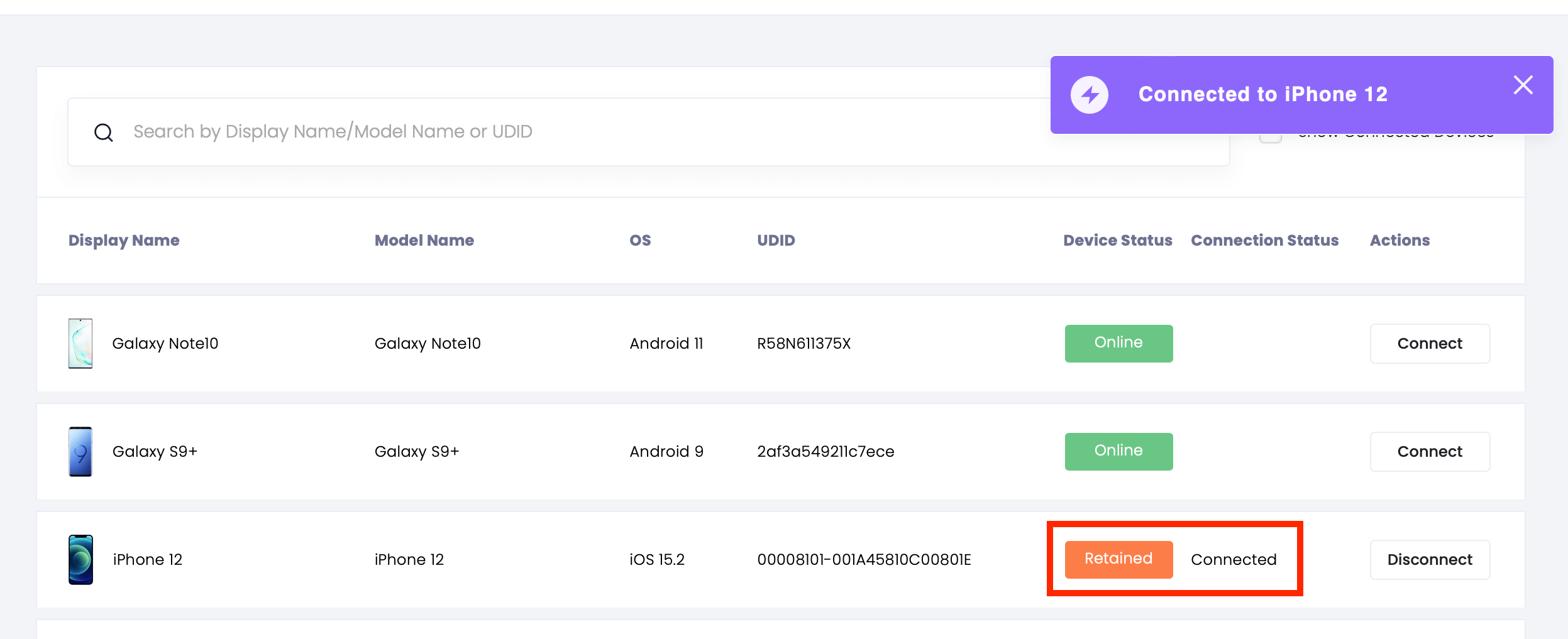Click the Connection Status column header
The width and height of the screenshot is (1568, 639).
click(1265, 241)
